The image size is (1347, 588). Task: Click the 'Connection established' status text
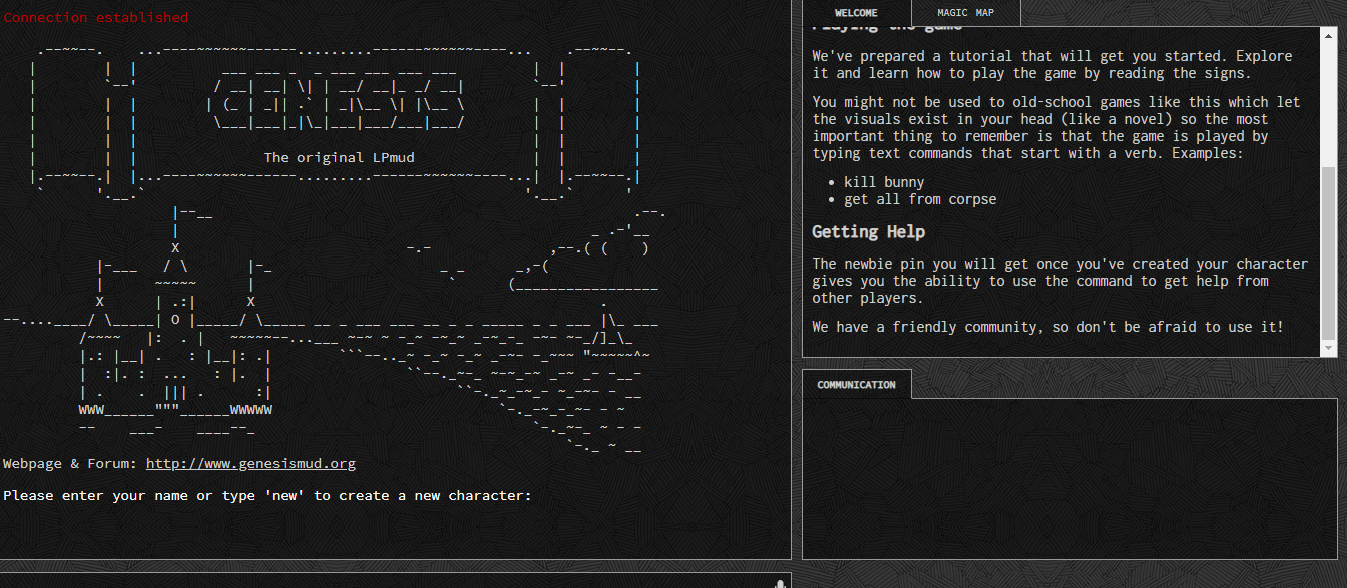click(95, 17)
